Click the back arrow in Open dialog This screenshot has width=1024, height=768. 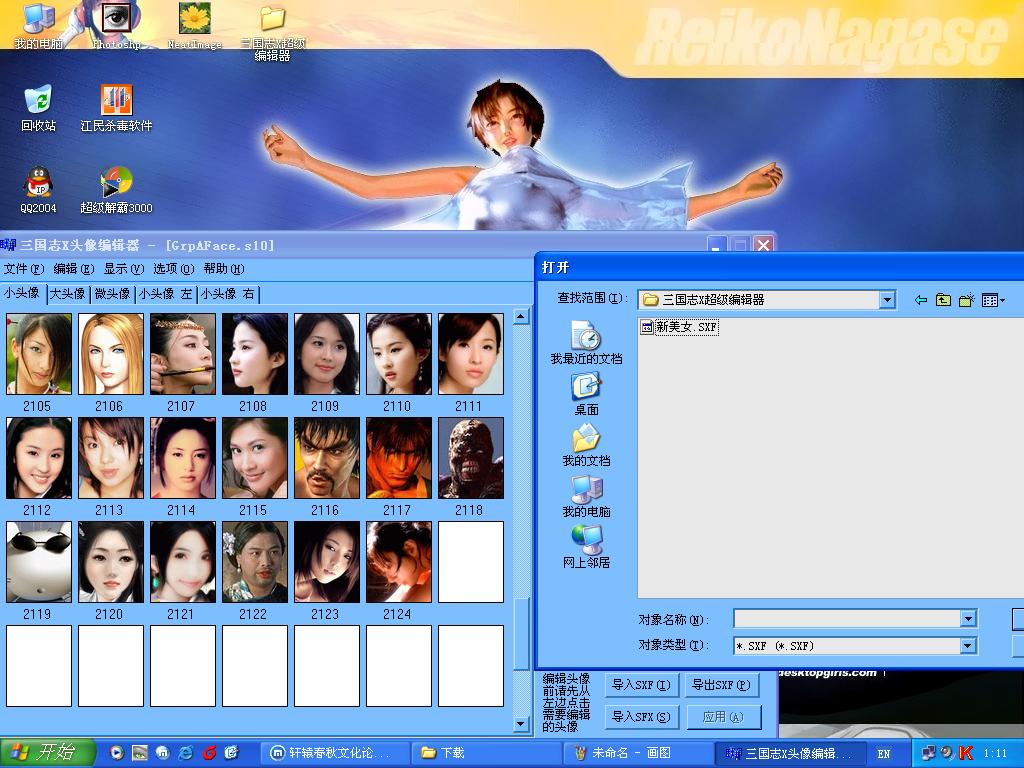[920, 300]
